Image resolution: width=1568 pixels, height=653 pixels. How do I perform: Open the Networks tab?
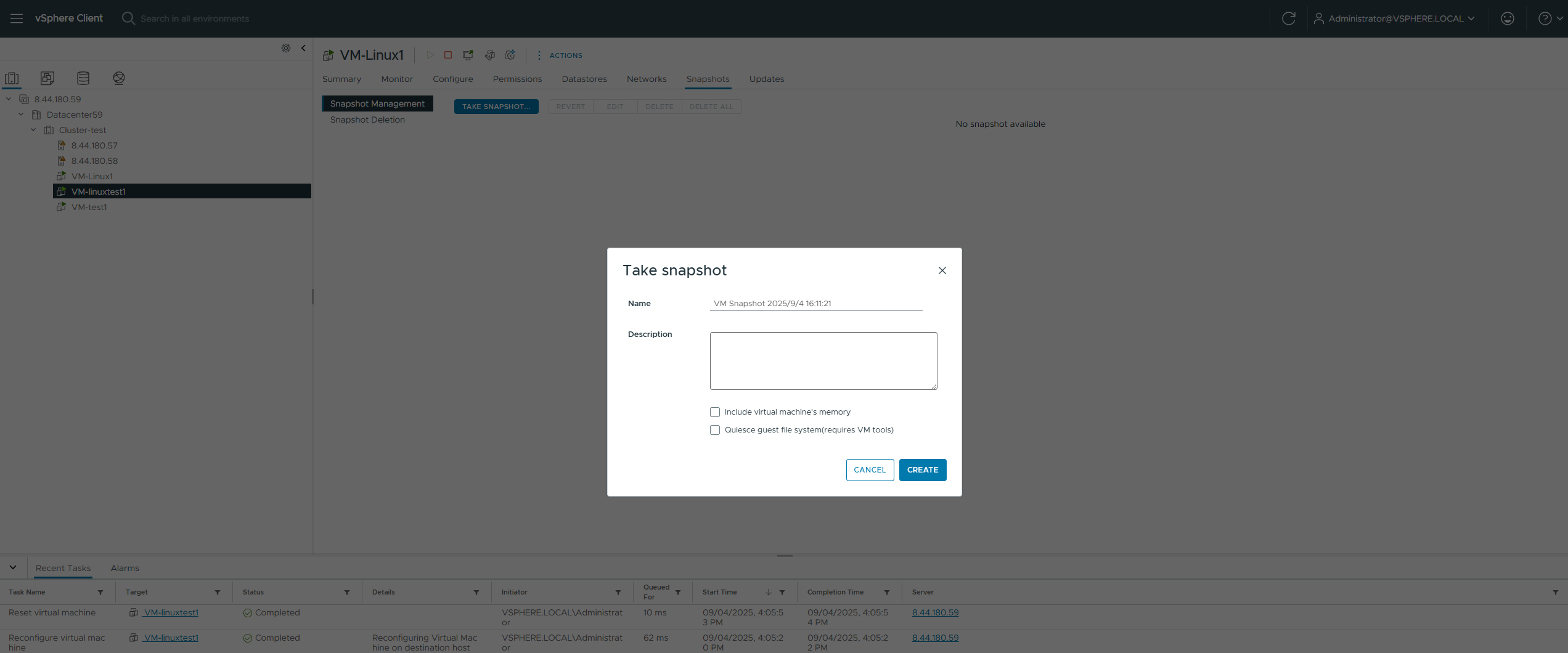point(647,79)
